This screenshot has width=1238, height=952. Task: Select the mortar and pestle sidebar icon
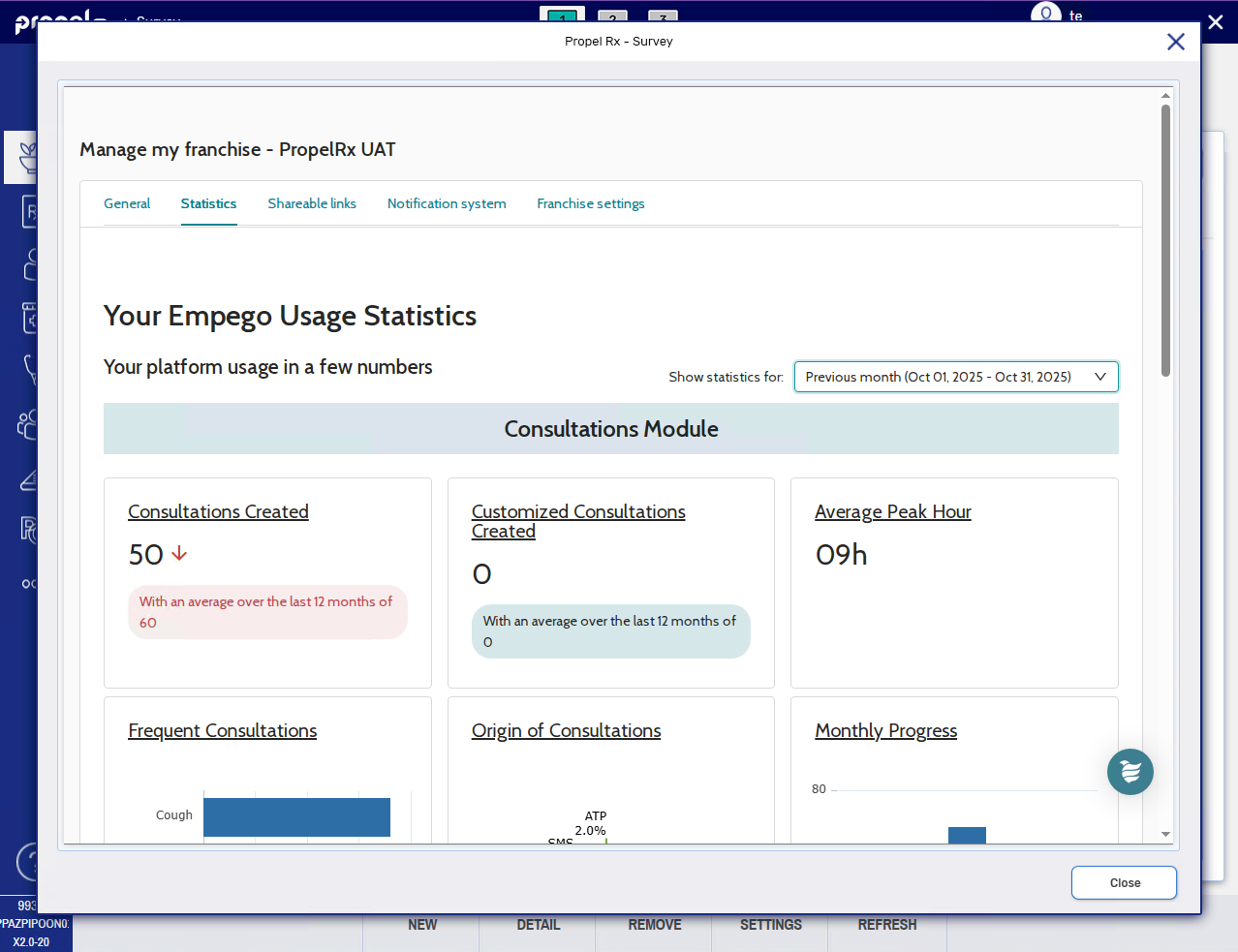coord(26,157)
